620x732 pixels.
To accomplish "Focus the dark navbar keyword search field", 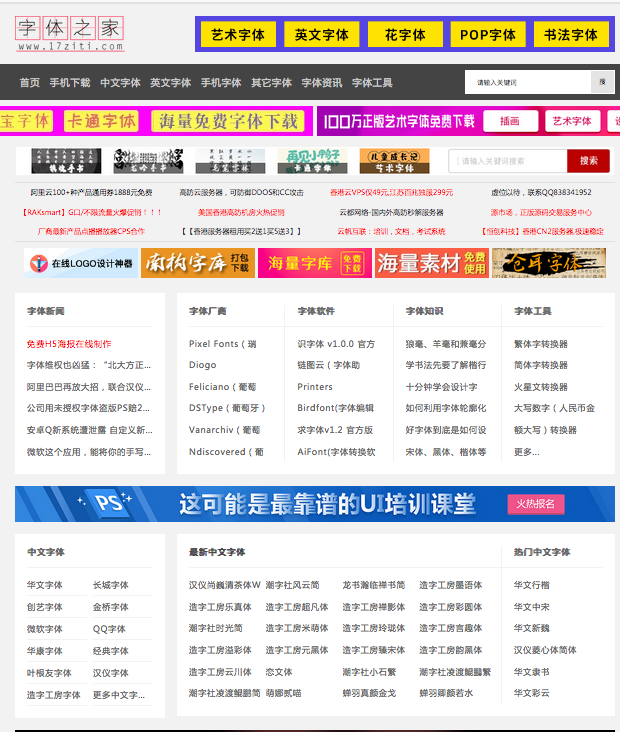I will [x=528, y=82].
